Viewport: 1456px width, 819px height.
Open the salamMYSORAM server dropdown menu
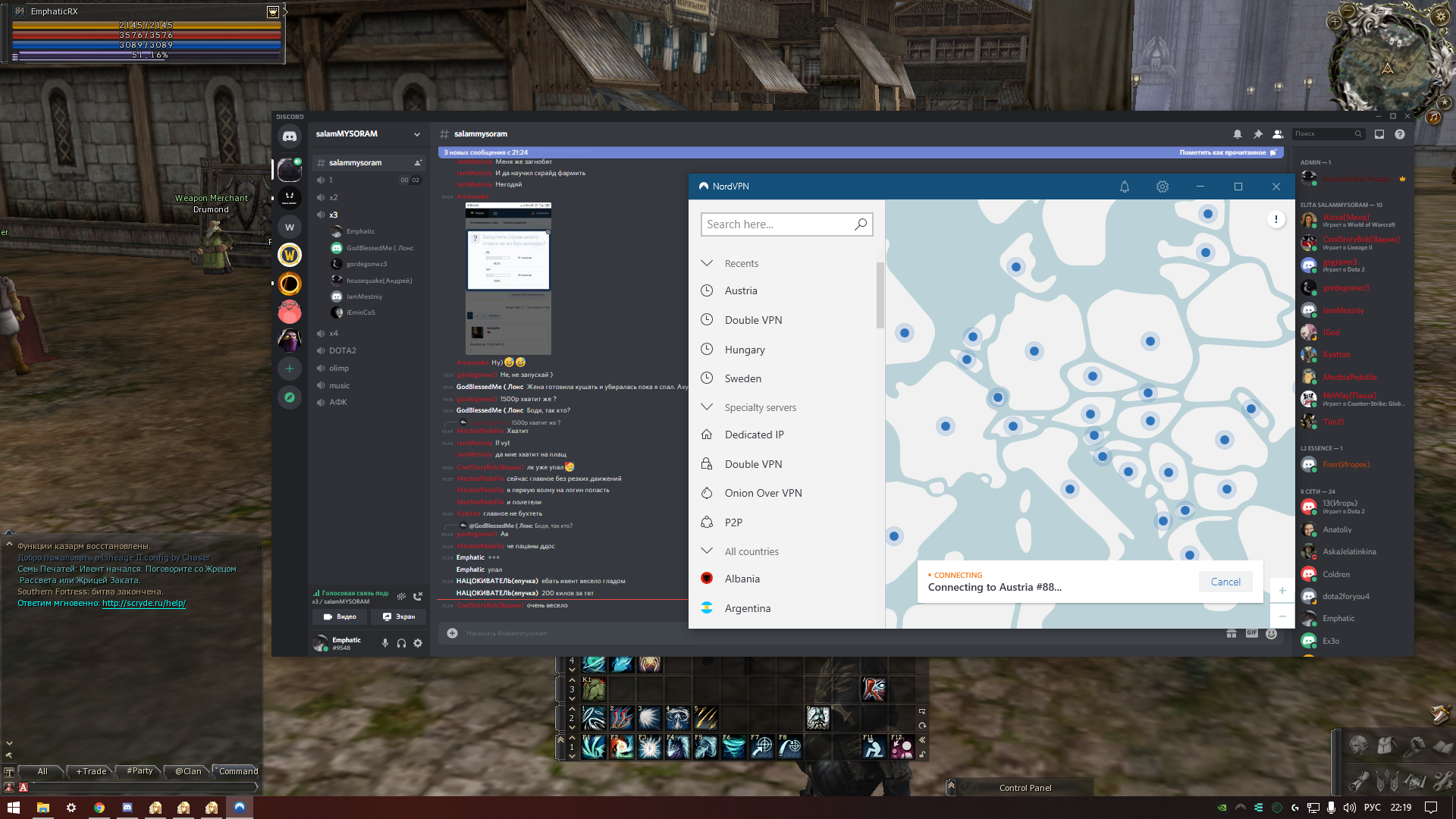click(416, 134)
